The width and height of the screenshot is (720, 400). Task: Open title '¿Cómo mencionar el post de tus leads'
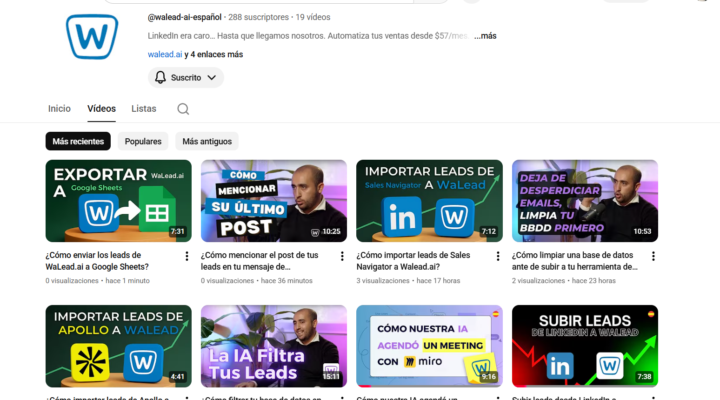coord(259,261)
